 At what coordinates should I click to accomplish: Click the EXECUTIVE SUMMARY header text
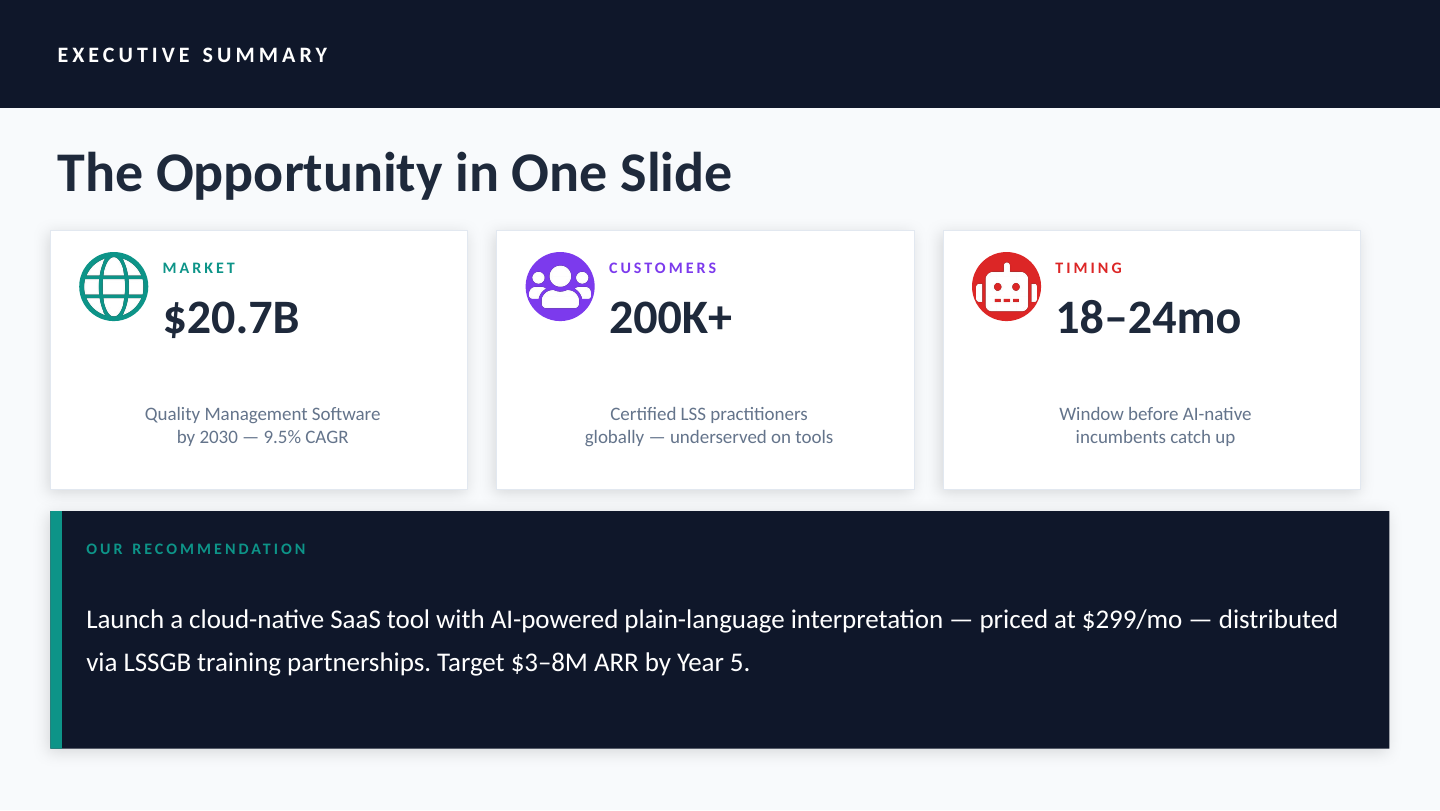[x=193, y=55]
